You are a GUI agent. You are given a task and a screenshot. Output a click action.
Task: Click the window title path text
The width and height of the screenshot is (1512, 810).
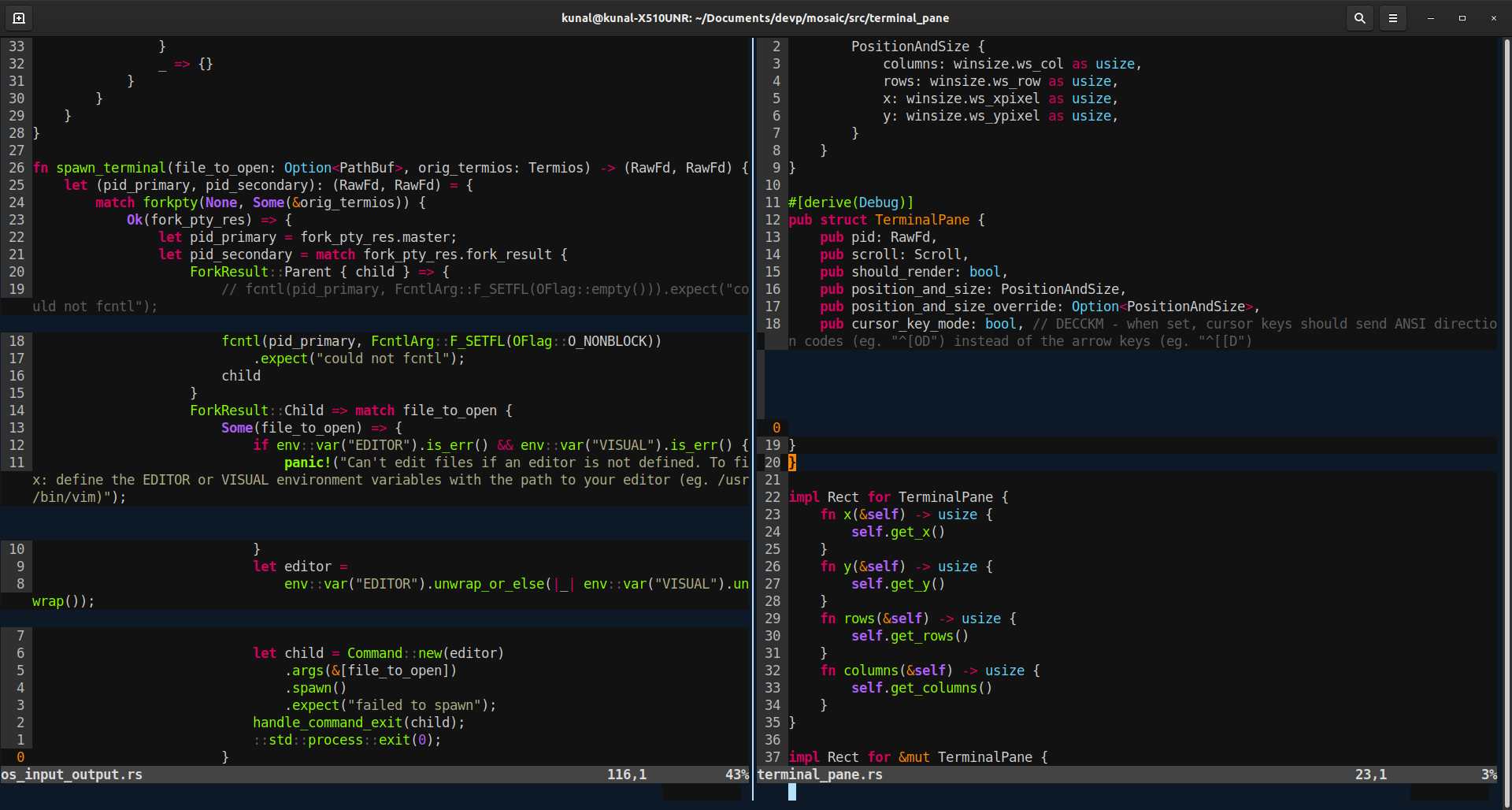[755, 17]
